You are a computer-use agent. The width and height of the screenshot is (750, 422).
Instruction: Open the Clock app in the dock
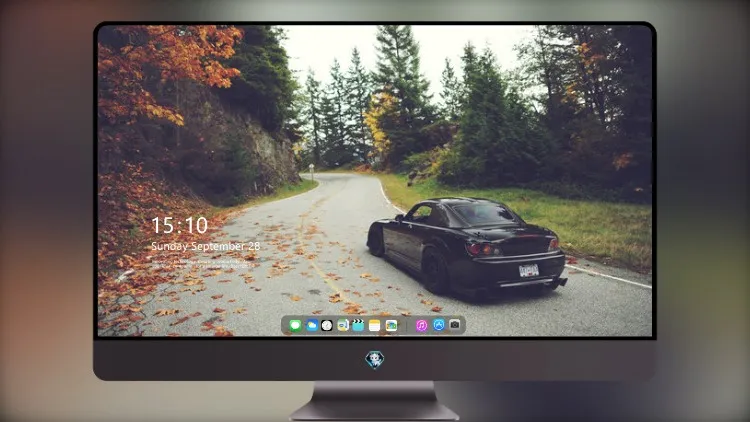327,325
